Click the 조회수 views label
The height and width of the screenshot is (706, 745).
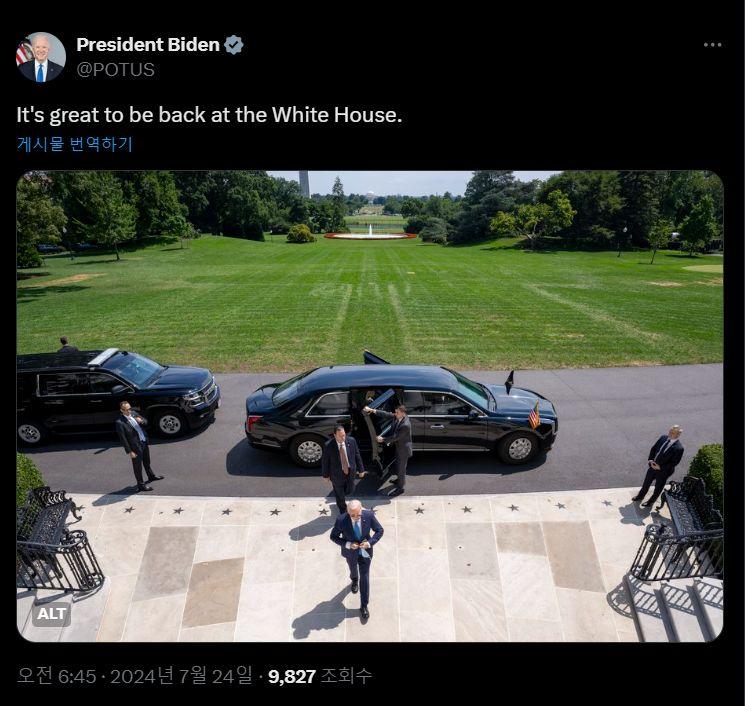346,676
